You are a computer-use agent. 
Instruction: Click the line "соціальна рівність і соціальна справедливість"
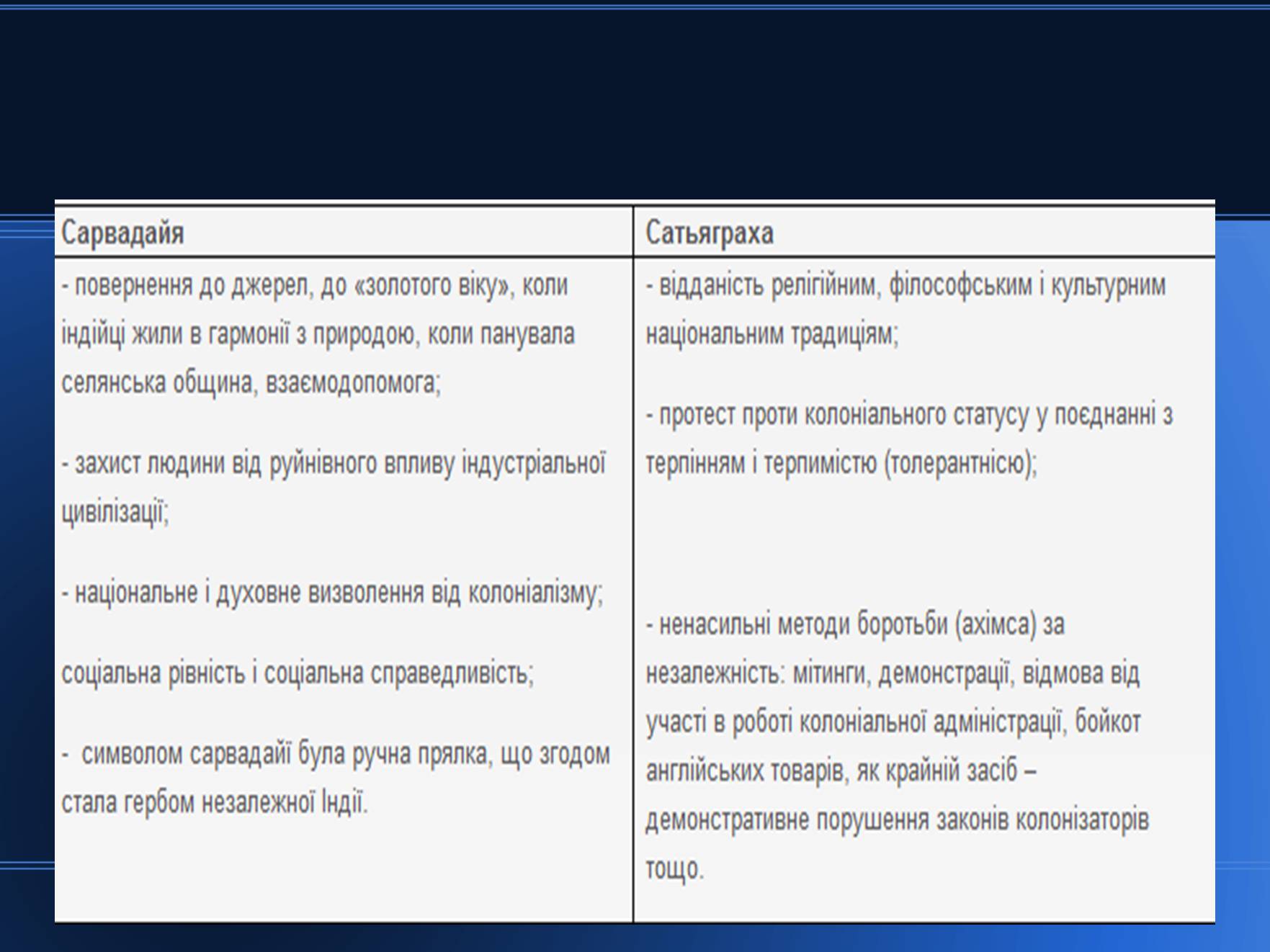(297, 674)
